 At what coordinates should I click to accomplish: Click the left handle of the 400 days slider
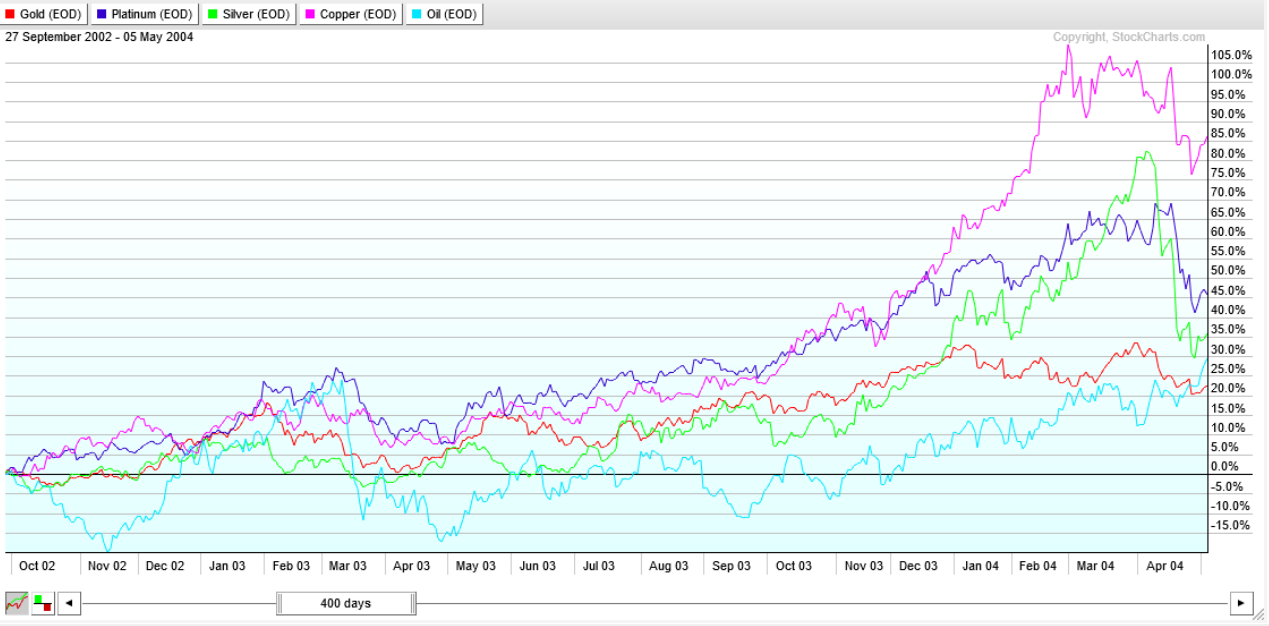(280, 603)
